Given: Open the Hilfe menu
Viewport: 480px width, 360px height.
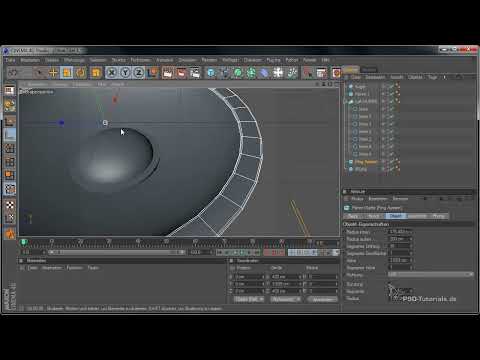Looking at the screenshot, I should 325,60.
